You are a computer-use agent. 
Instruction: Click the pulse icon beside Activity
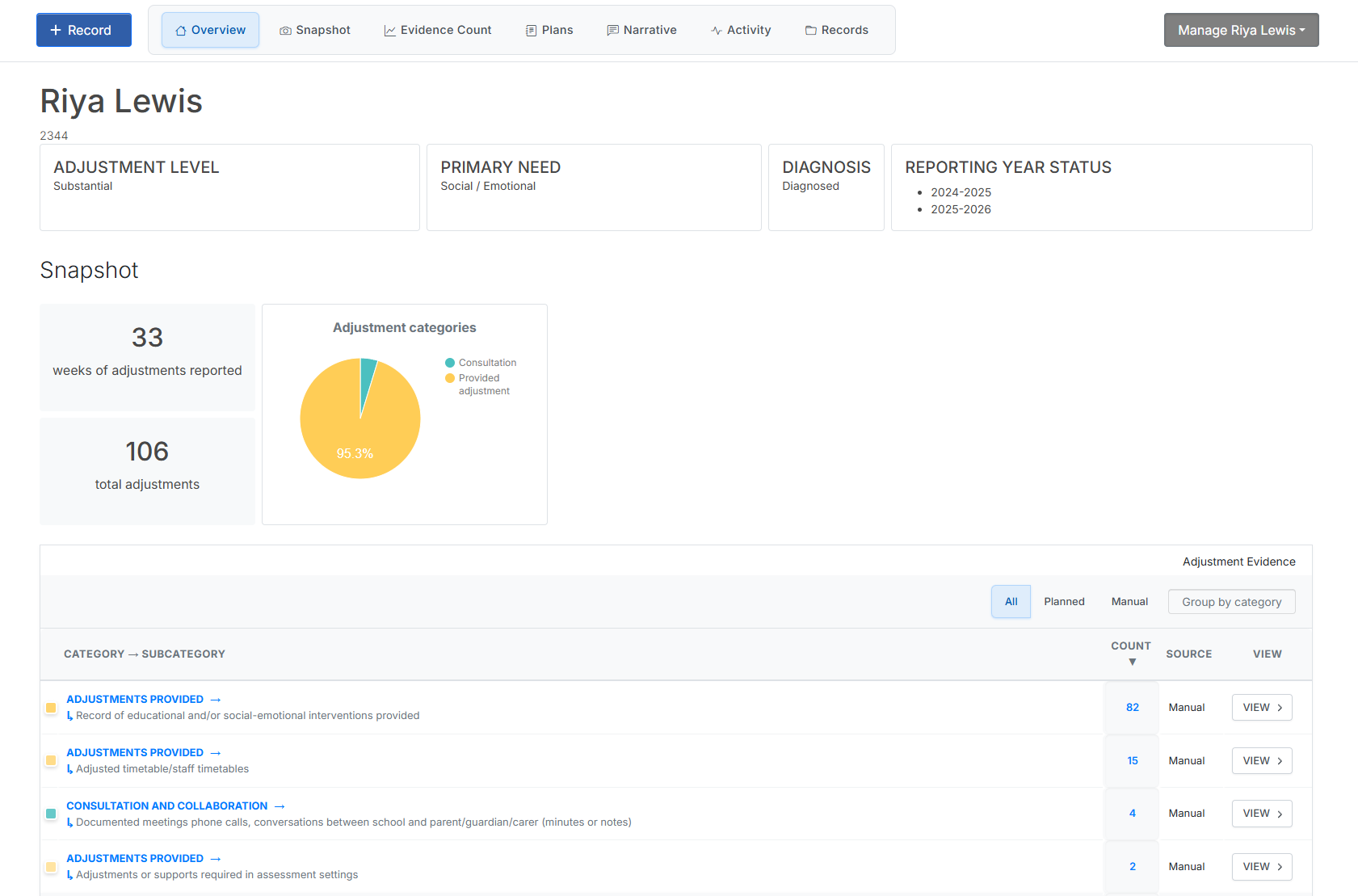coord(716,29)
